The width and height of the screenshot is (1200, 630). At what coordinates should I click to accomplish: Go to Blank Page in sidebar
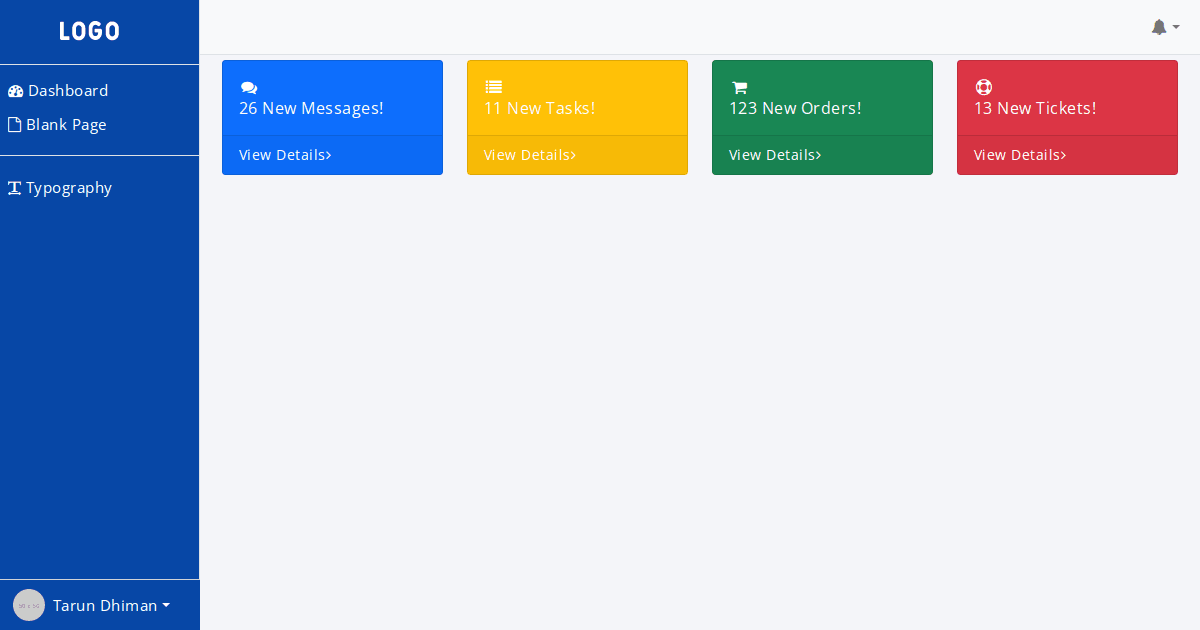click(x=66, y=125)
